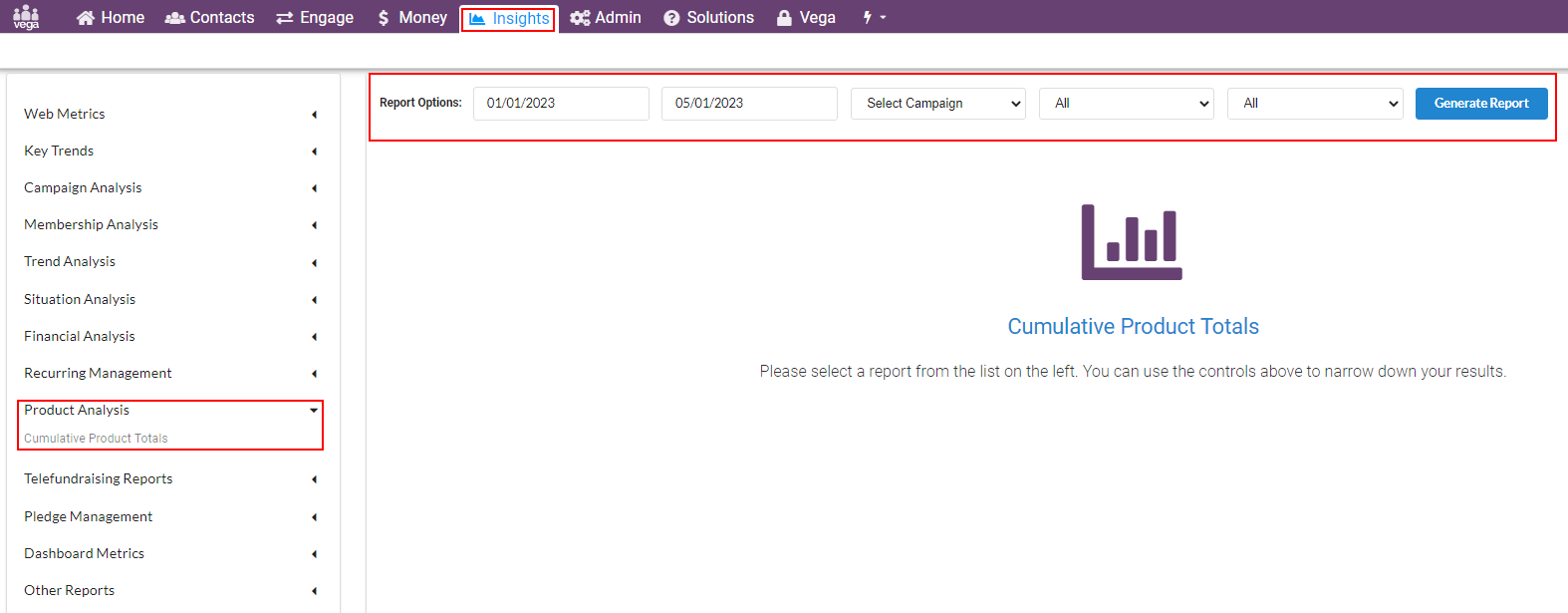1568x613 pixels.
Task: Select Pledge Management in sidebar
Action: (89, 516)
